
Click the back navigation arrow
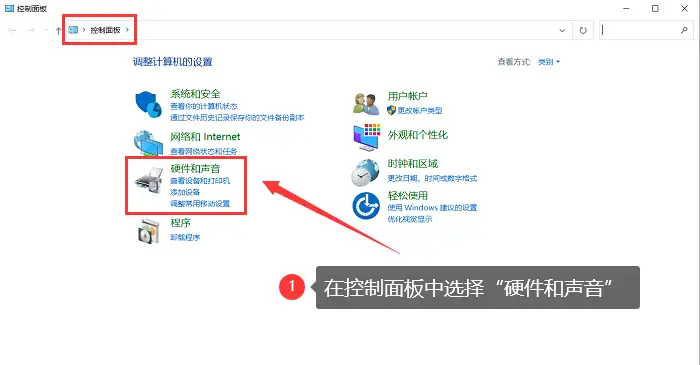click(x=12, y=30)
